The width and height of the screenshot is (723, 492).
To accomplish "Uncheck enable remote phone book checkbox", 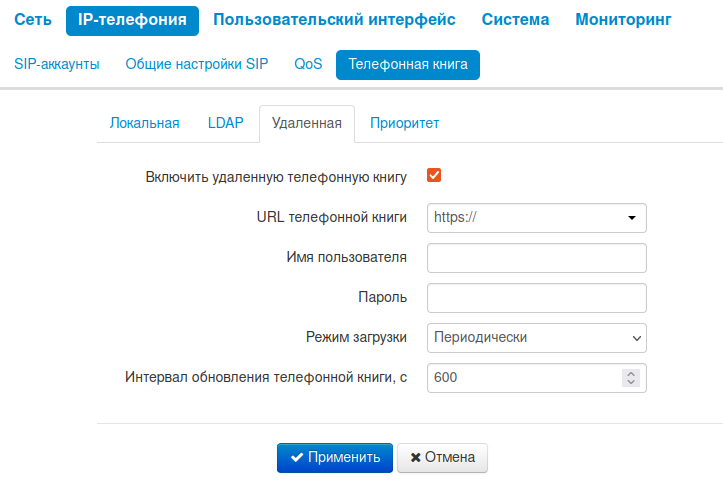I will [434, 176].
